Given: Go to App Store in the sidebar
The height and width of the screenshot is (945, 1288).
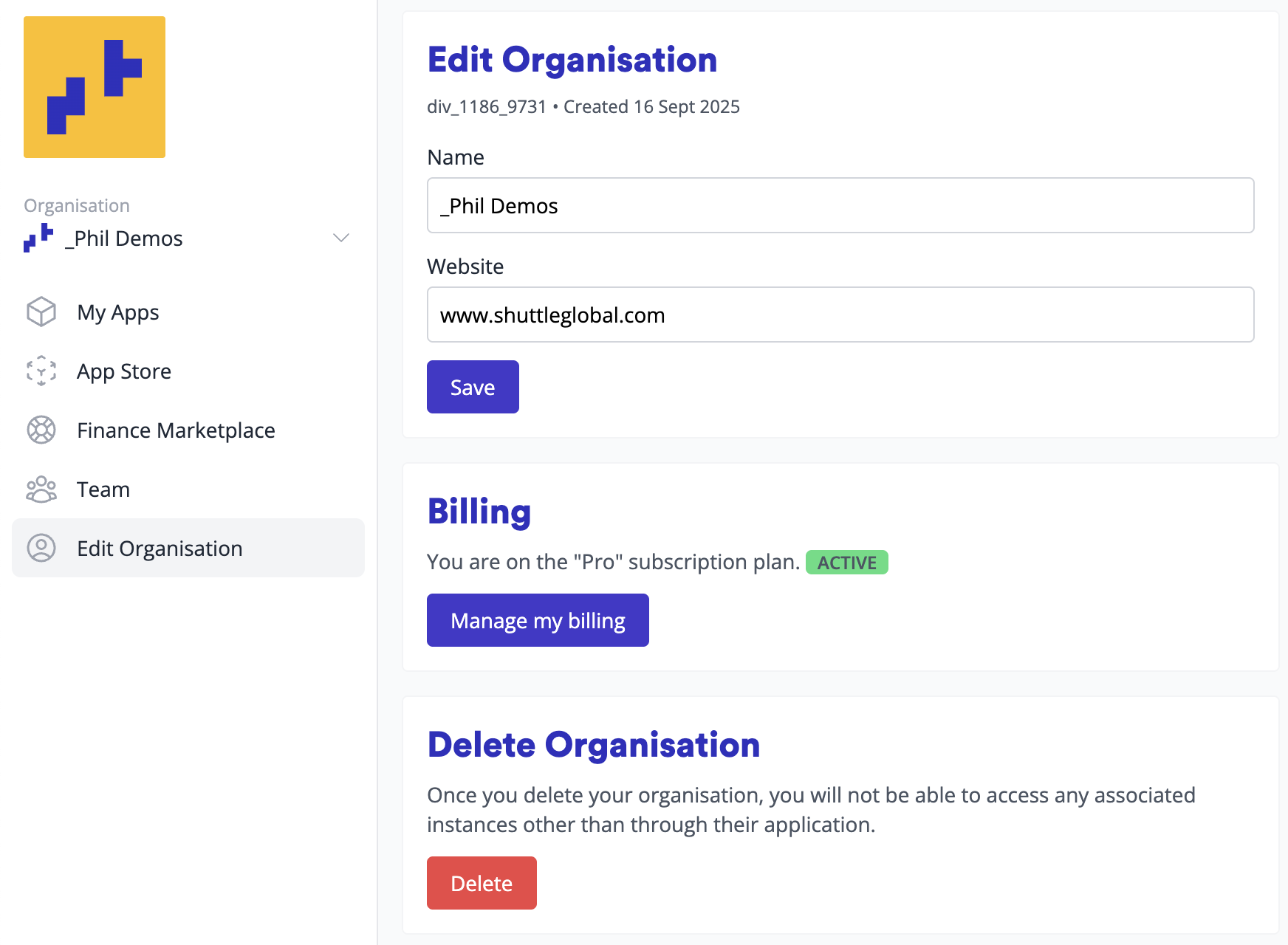Looking at the screenshot, I should tap(124, 371).
